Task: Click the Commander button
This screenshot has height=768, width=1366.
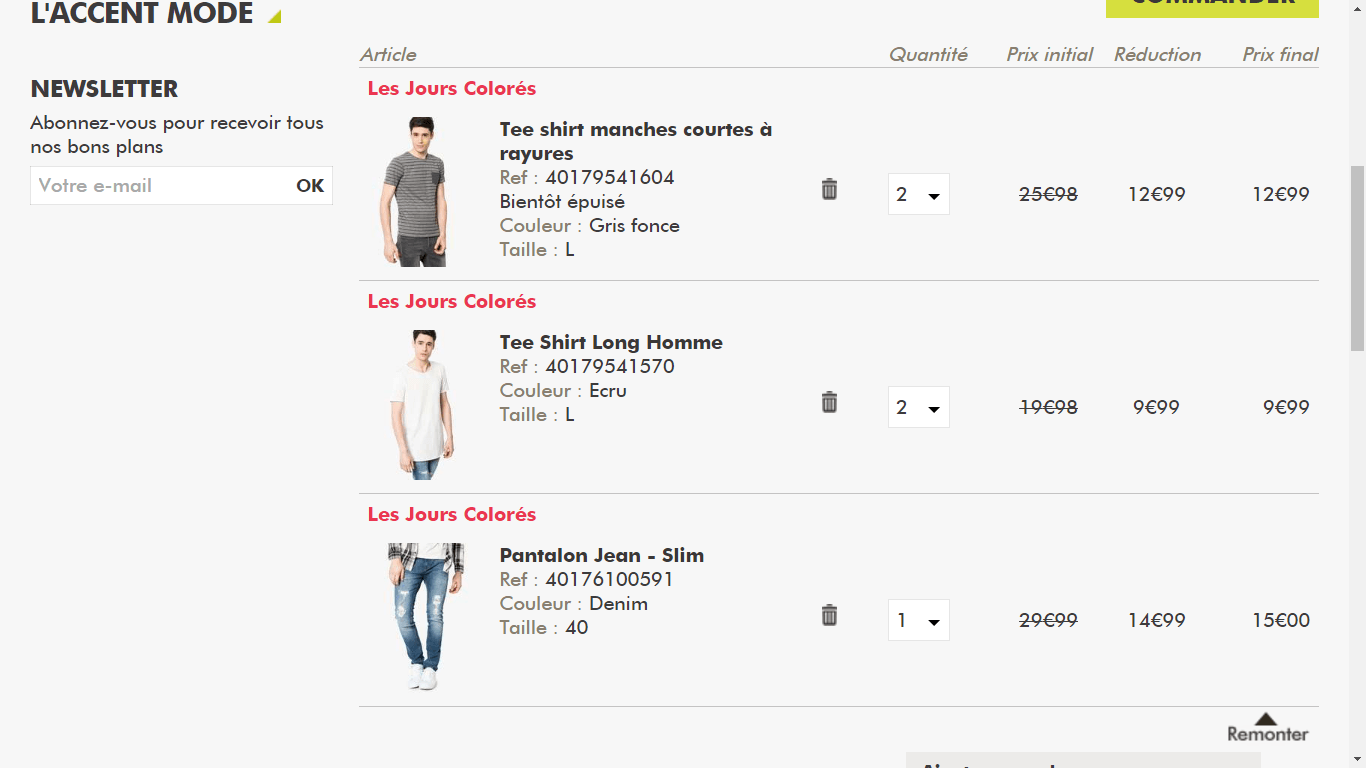Action: pyautogui.click(x=1211, y=6)
